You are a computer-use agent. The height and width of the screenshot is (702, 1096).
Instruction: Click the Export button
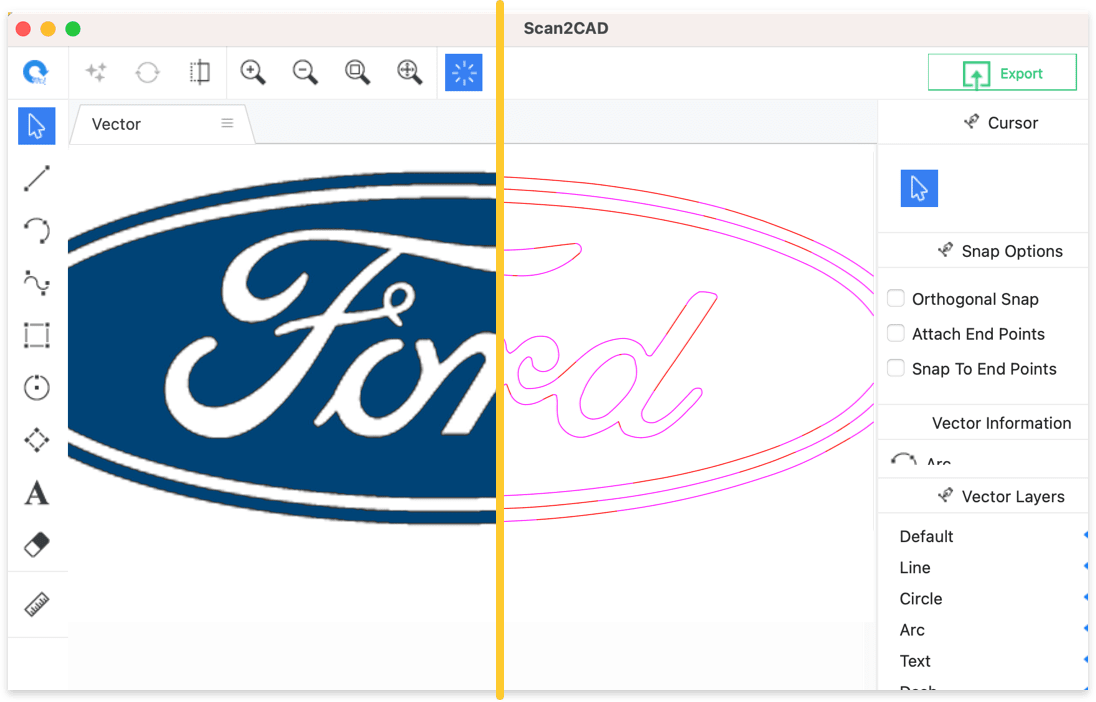pos(1002,73)
